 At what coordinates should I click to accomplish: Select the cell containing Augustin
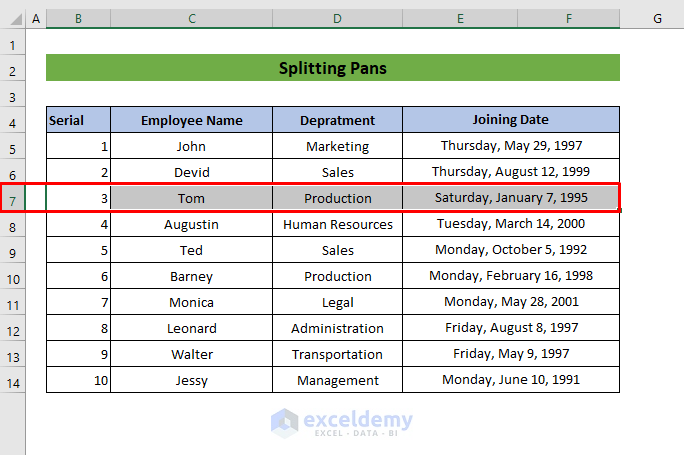[x=191, y=224]
